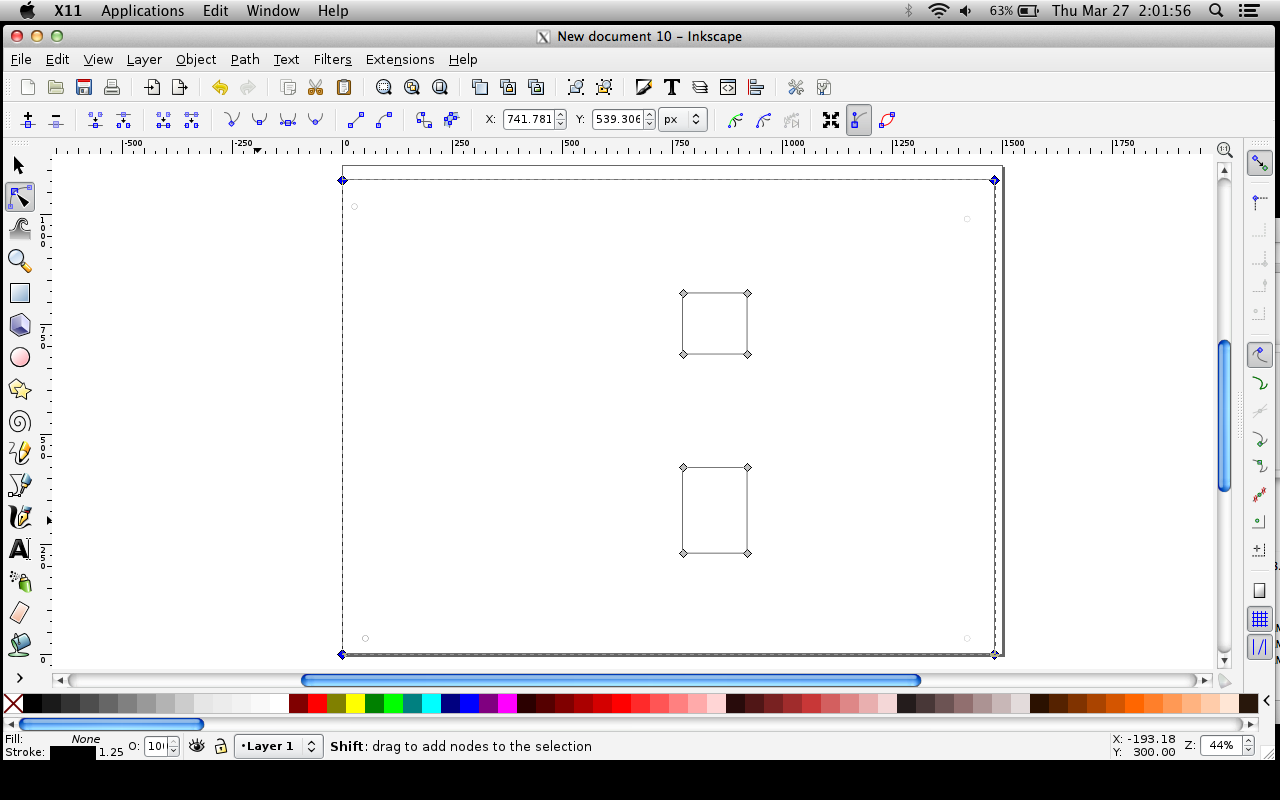Screen dimensions: 1280x800
Task: Make selected segments lines
Action: pos(355,120)
